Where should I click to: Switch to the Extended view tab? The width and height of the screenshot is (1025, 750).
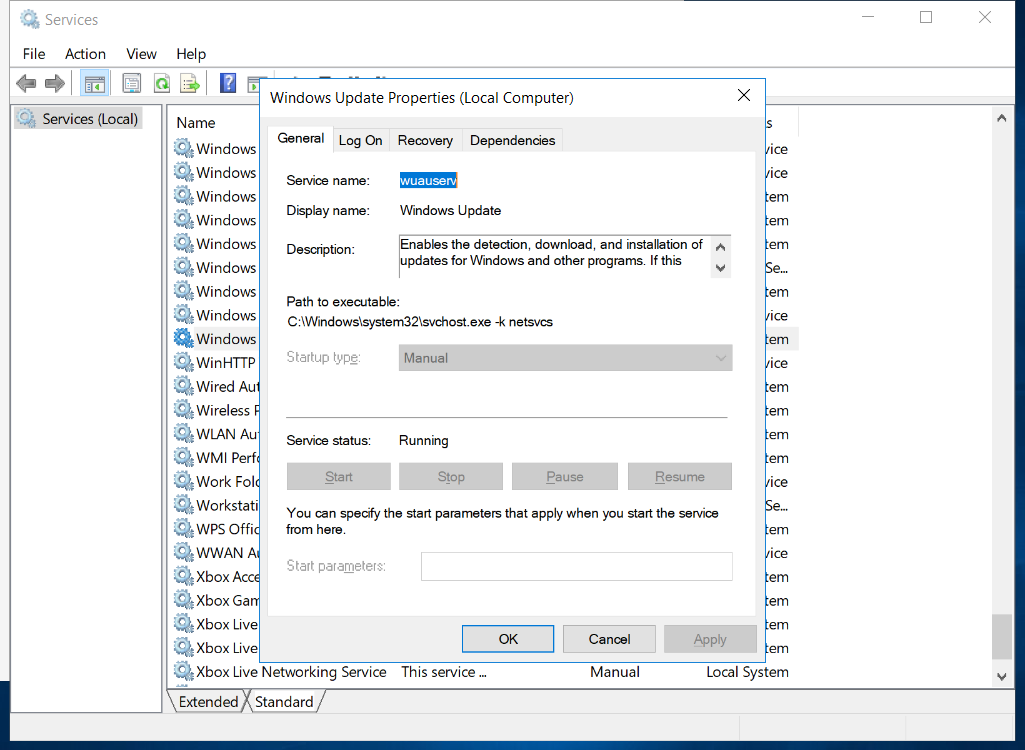click(209, 702)
